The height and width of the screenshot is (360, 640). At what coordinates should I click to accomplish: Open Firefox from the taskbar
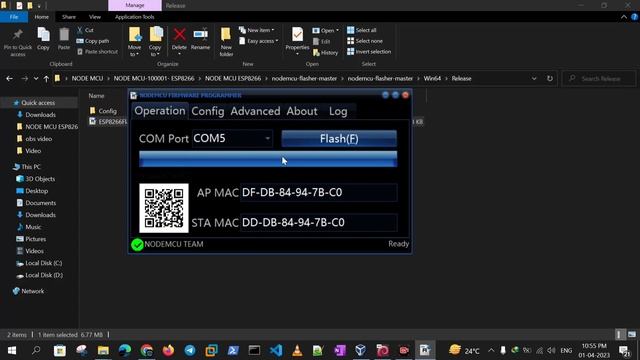click(168, 350)
